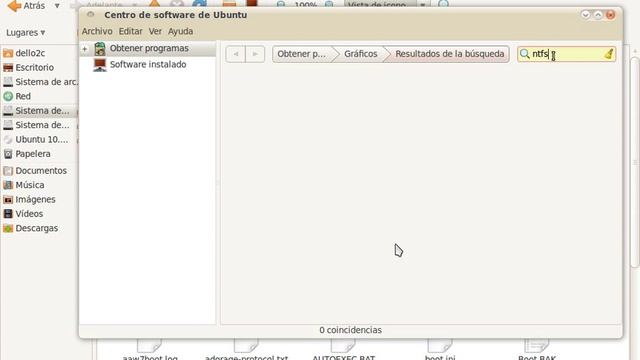Click the 0 coincidencias status text
Screen dimensions: 640x360
350,330
